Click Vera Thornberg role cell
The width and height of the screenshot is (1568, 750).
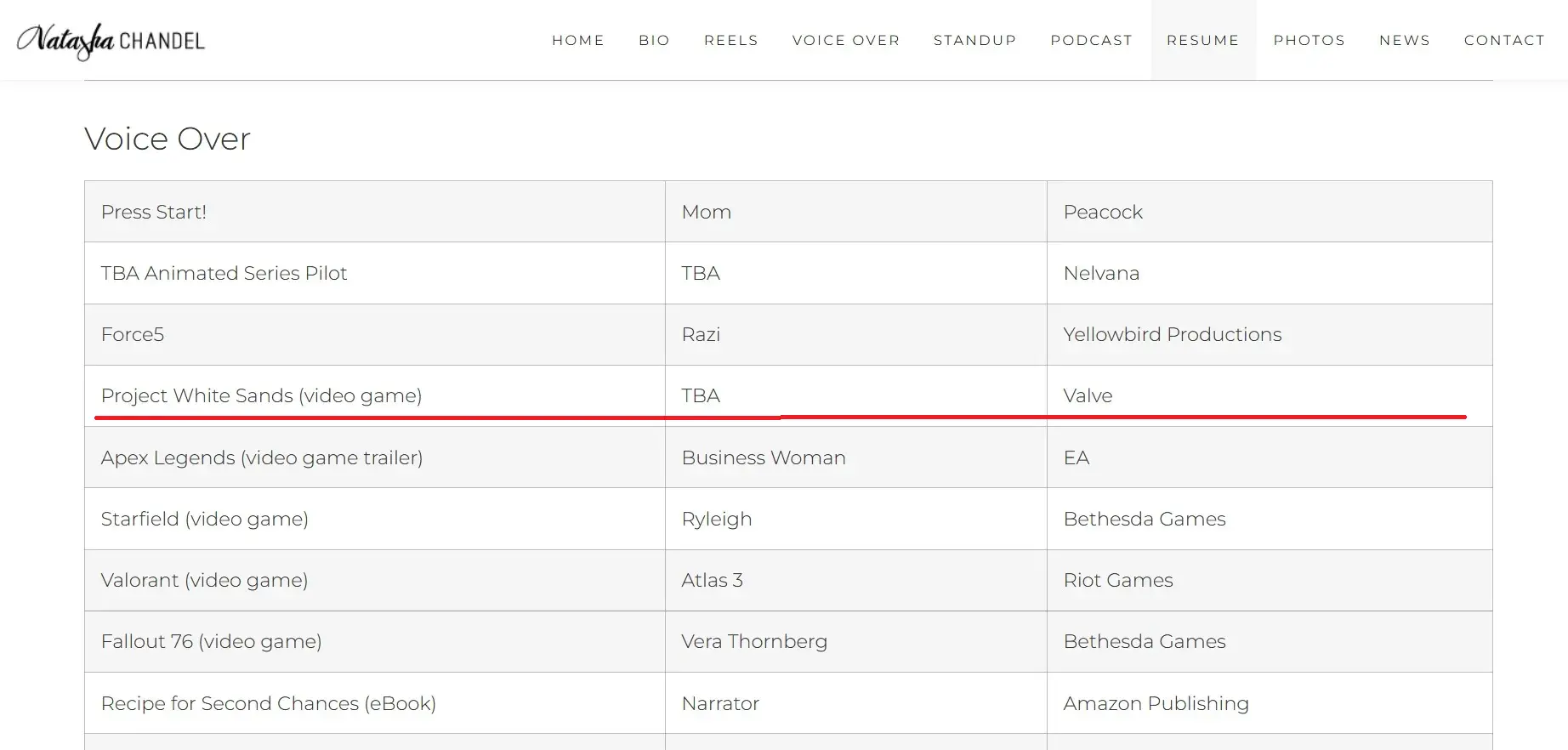click(x=753, y=641)
